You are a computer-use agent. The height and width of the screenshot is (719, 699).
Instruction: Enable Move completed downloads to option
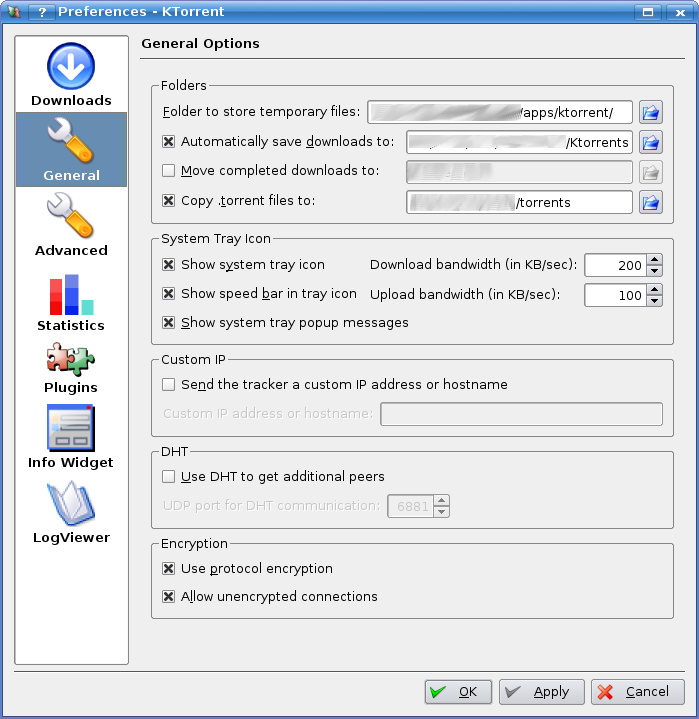169,171
